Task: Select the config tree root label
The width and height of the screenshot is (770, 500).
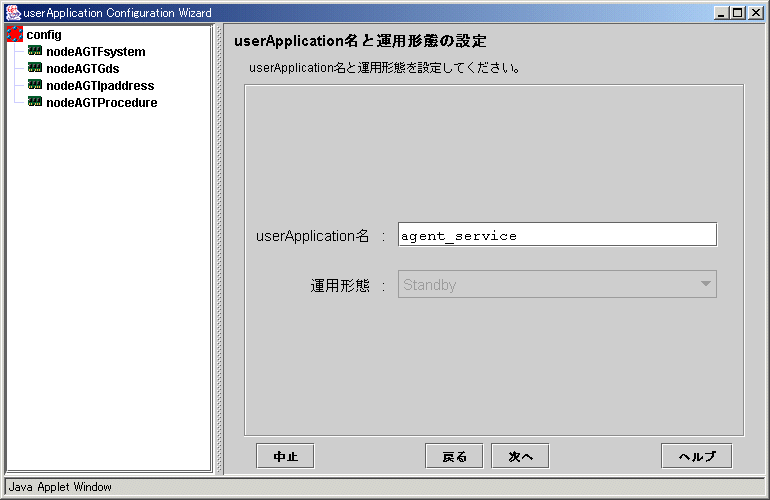Action: point(44,35)
